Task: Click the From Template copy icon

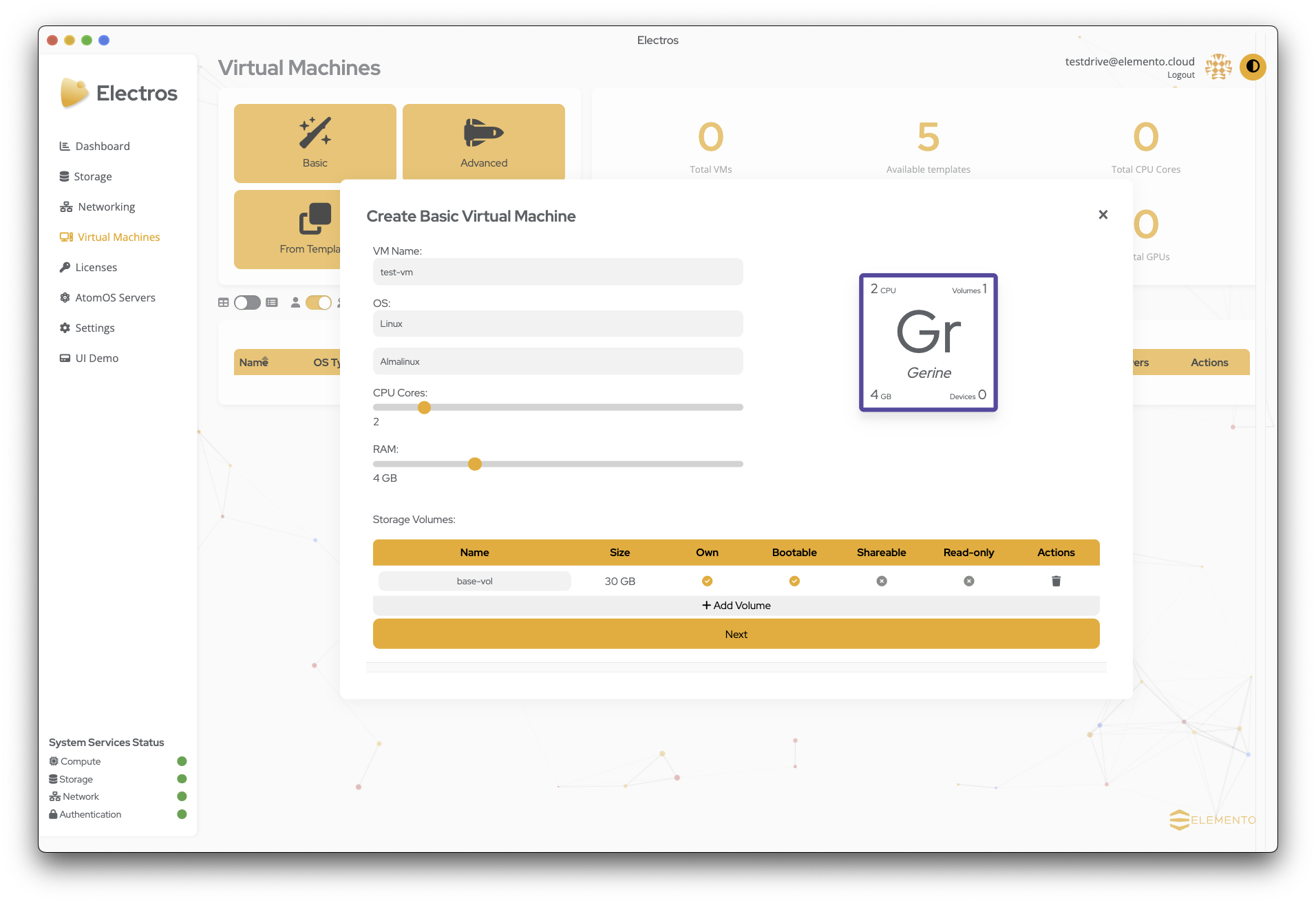Action: pos(315,219)
